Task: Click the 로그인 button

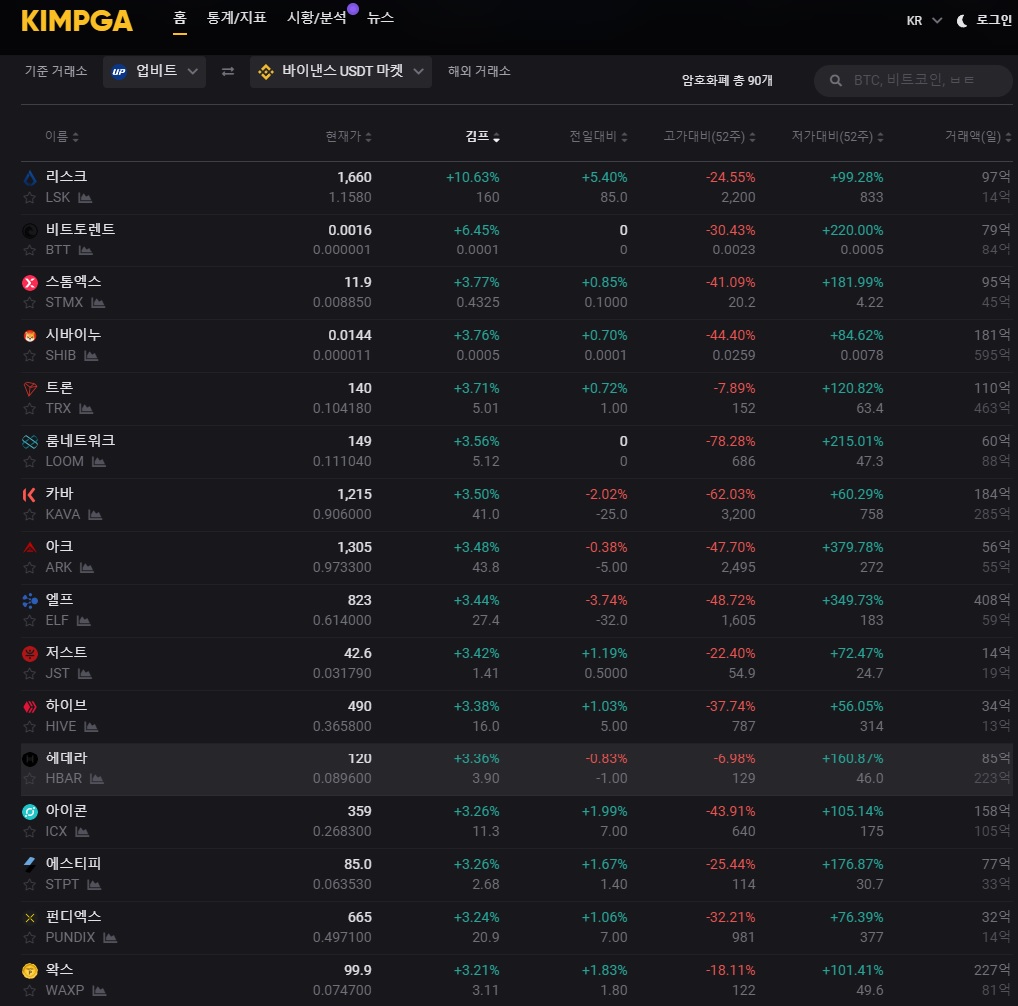Action: [x=994, y=21]
